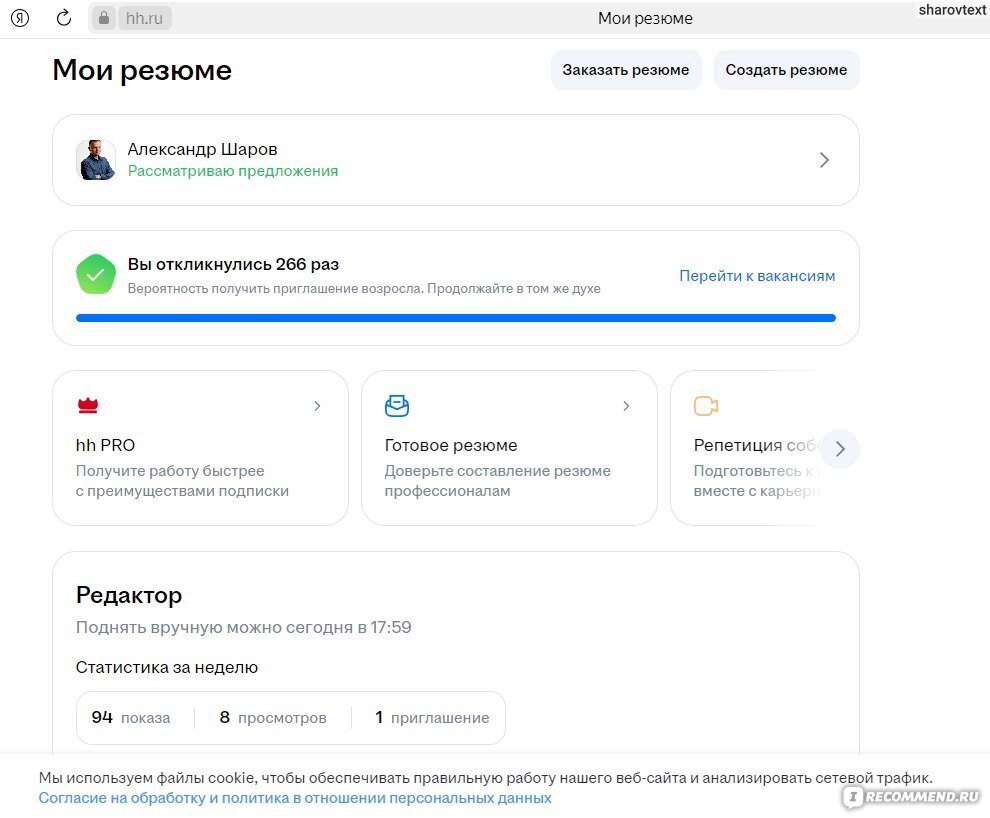Open next carousel cards with circular arrow
Screen dimensions: 990x818
(840, 448)
